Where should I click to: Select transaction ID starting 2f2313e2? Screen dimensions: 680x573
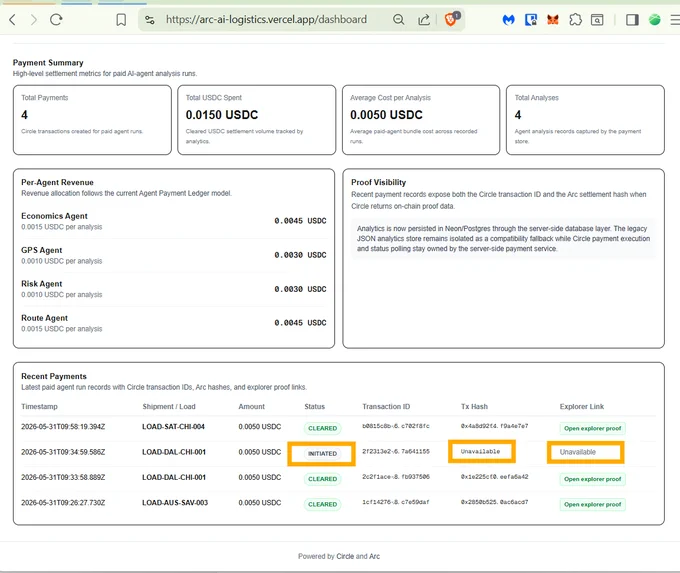(396, 452)
